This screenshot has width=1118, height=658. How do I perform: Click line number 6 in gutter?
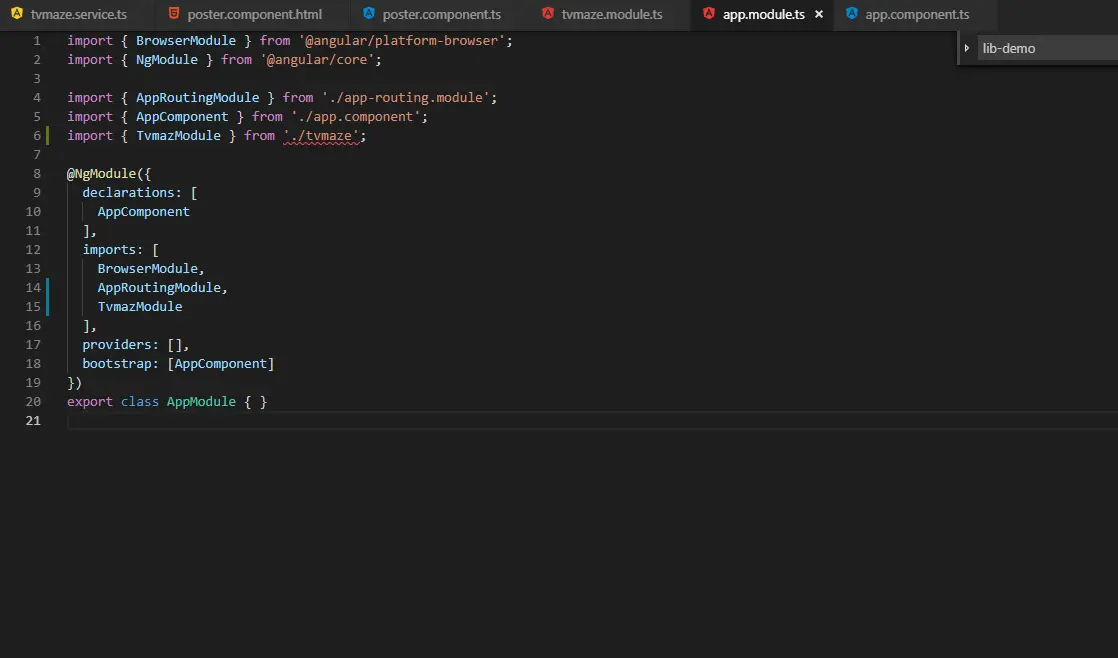(36, 135)
